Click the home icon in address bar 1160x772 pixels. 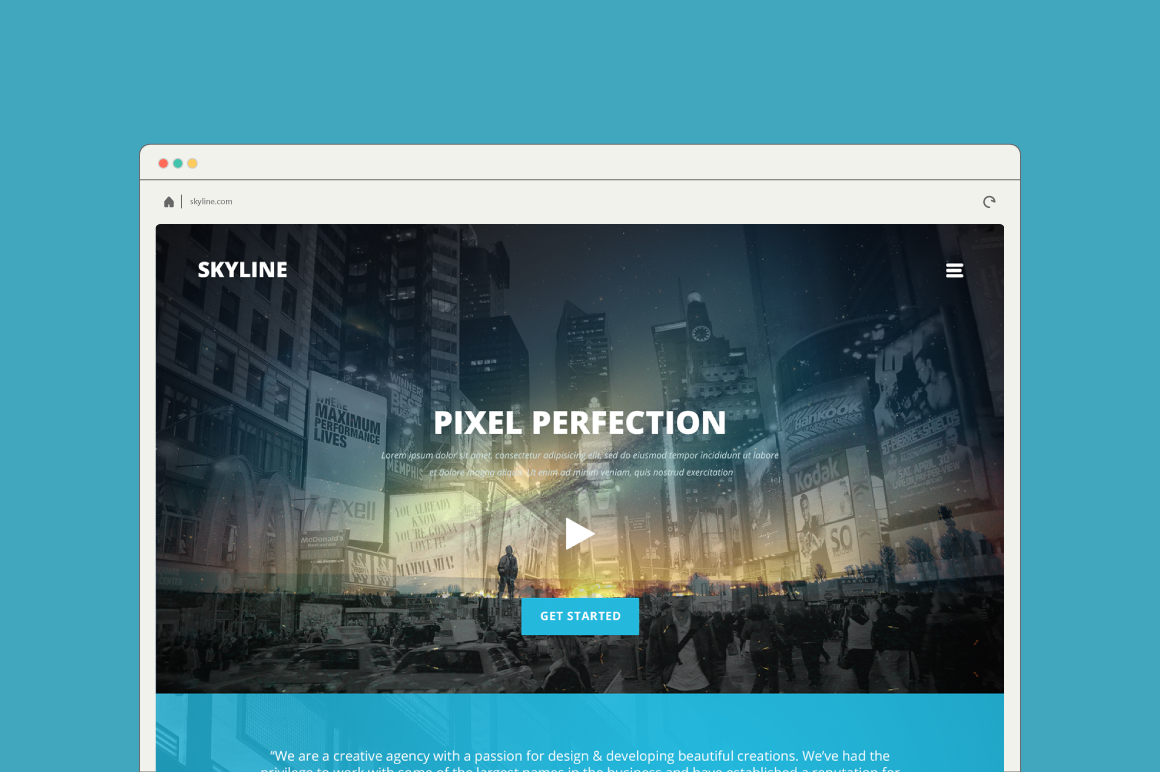coord(169,202)
